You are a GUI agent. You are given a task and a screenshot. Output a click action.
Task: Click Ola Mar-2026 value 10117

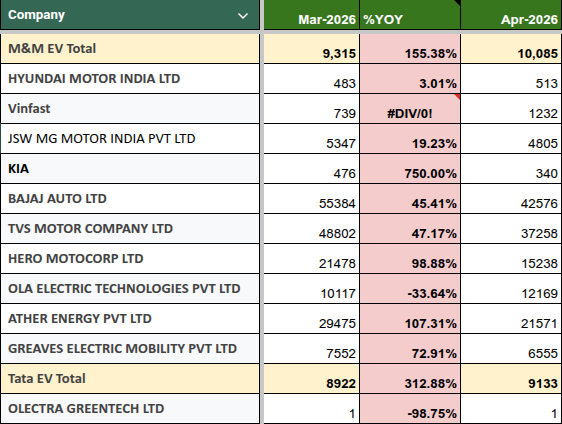click(311, 289)
